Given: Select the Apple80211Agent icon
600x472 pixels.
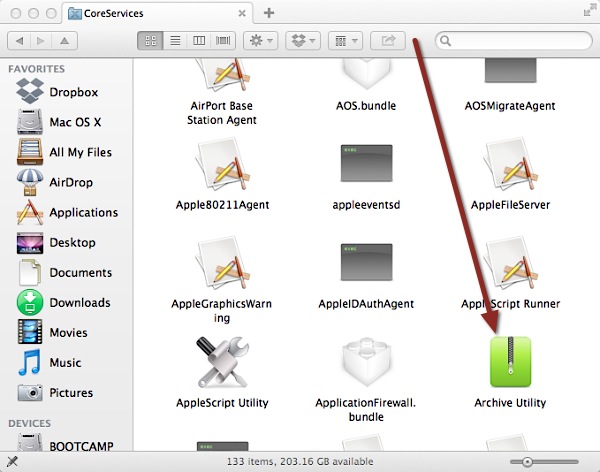Looking at the screenshot, I should click(222, 163).
